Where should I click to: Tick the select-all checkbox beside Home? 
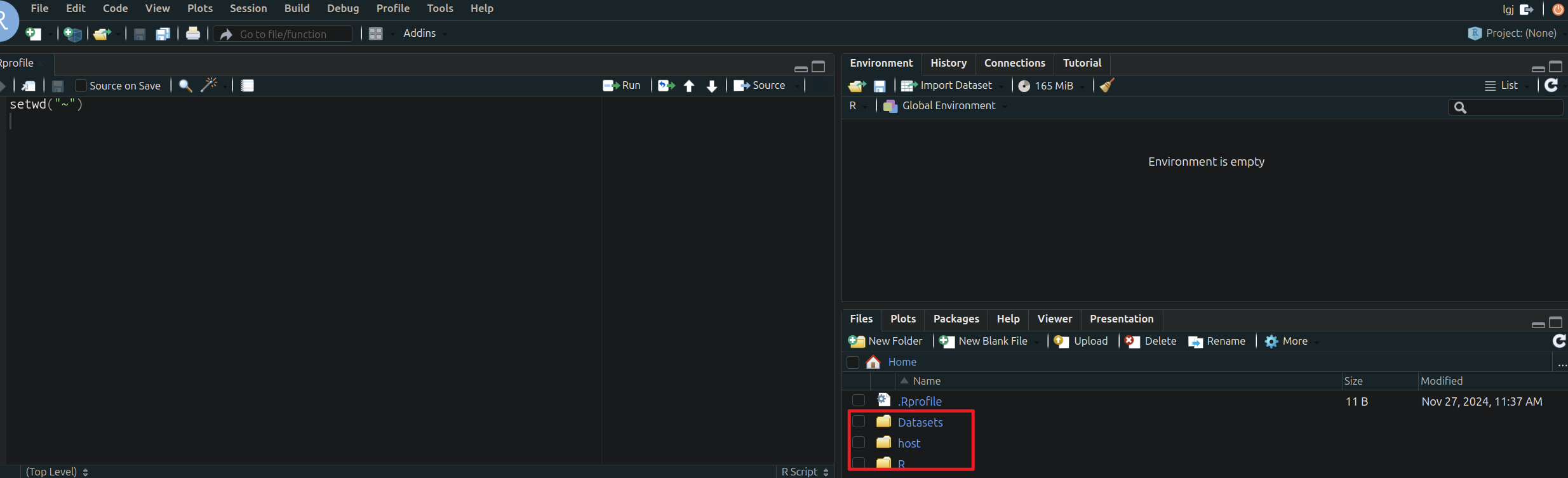pos(853,362)
